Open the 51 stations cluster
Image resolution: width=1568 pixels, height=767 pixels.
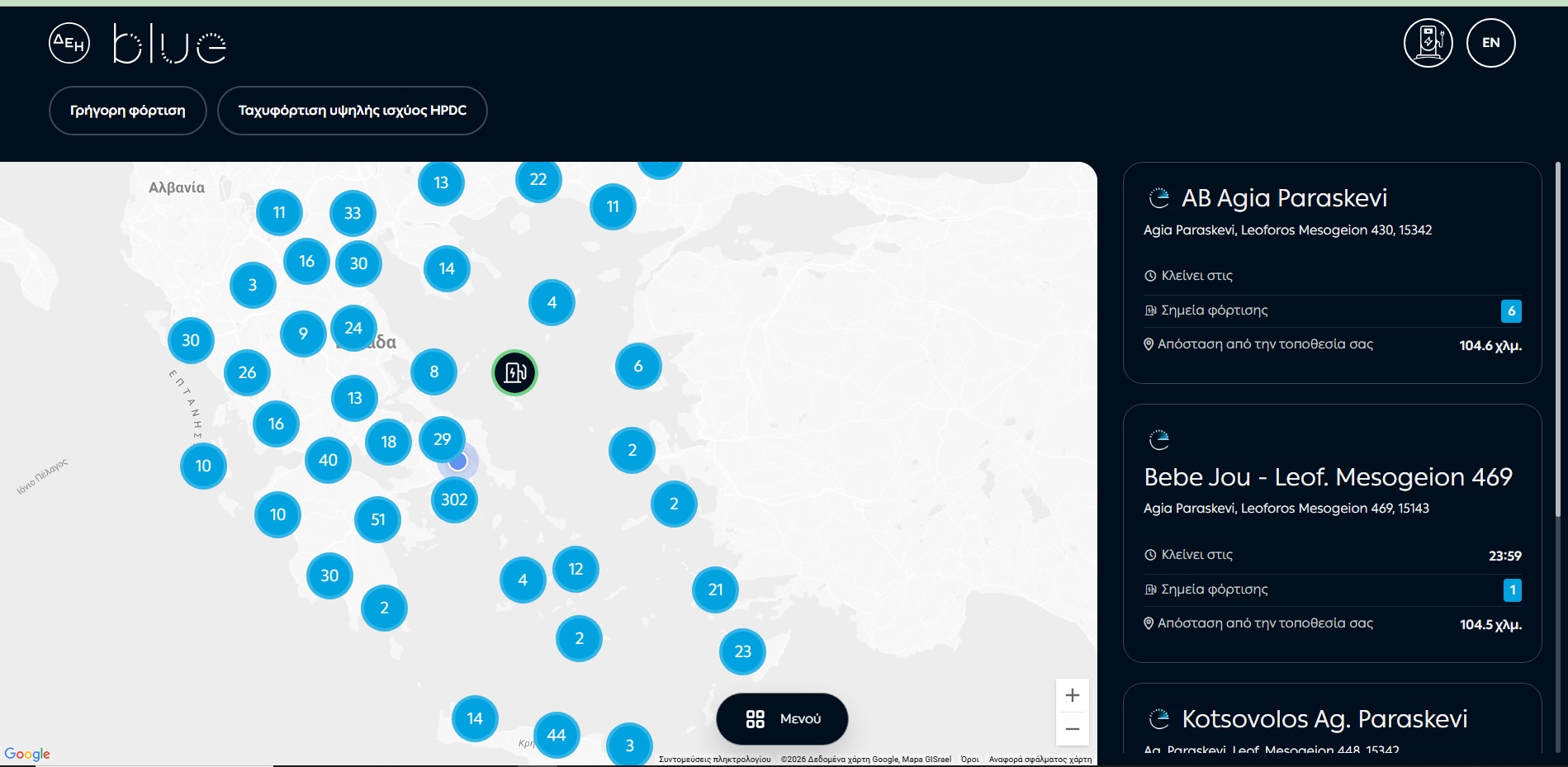tap(378, 519)
